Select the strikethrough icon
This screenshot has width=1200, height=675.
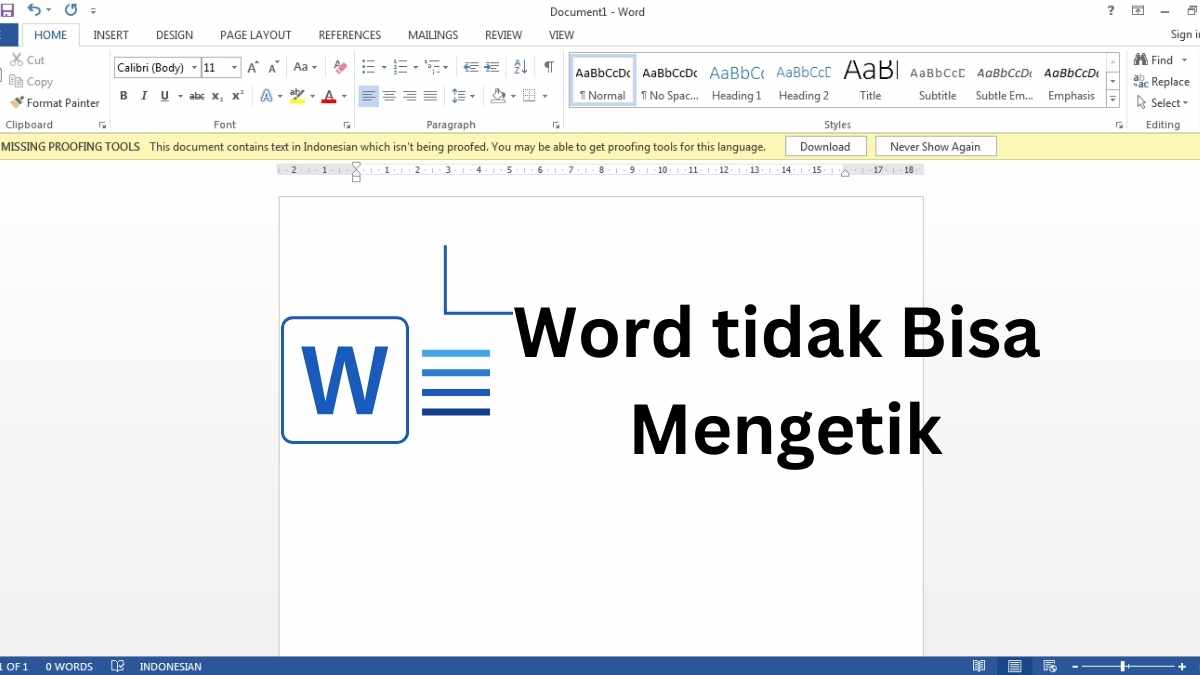pos(196,95)
